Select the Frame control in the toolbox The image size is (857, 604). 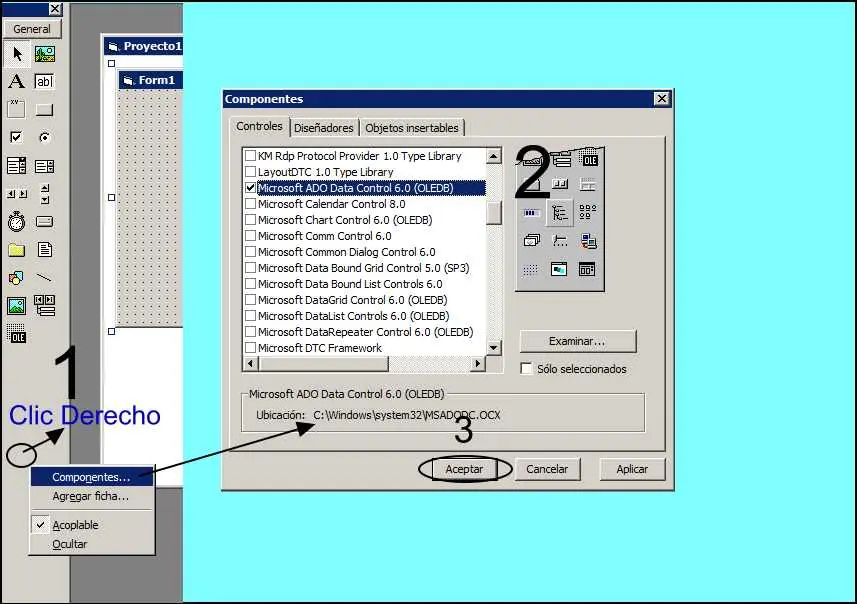[16, 109]
